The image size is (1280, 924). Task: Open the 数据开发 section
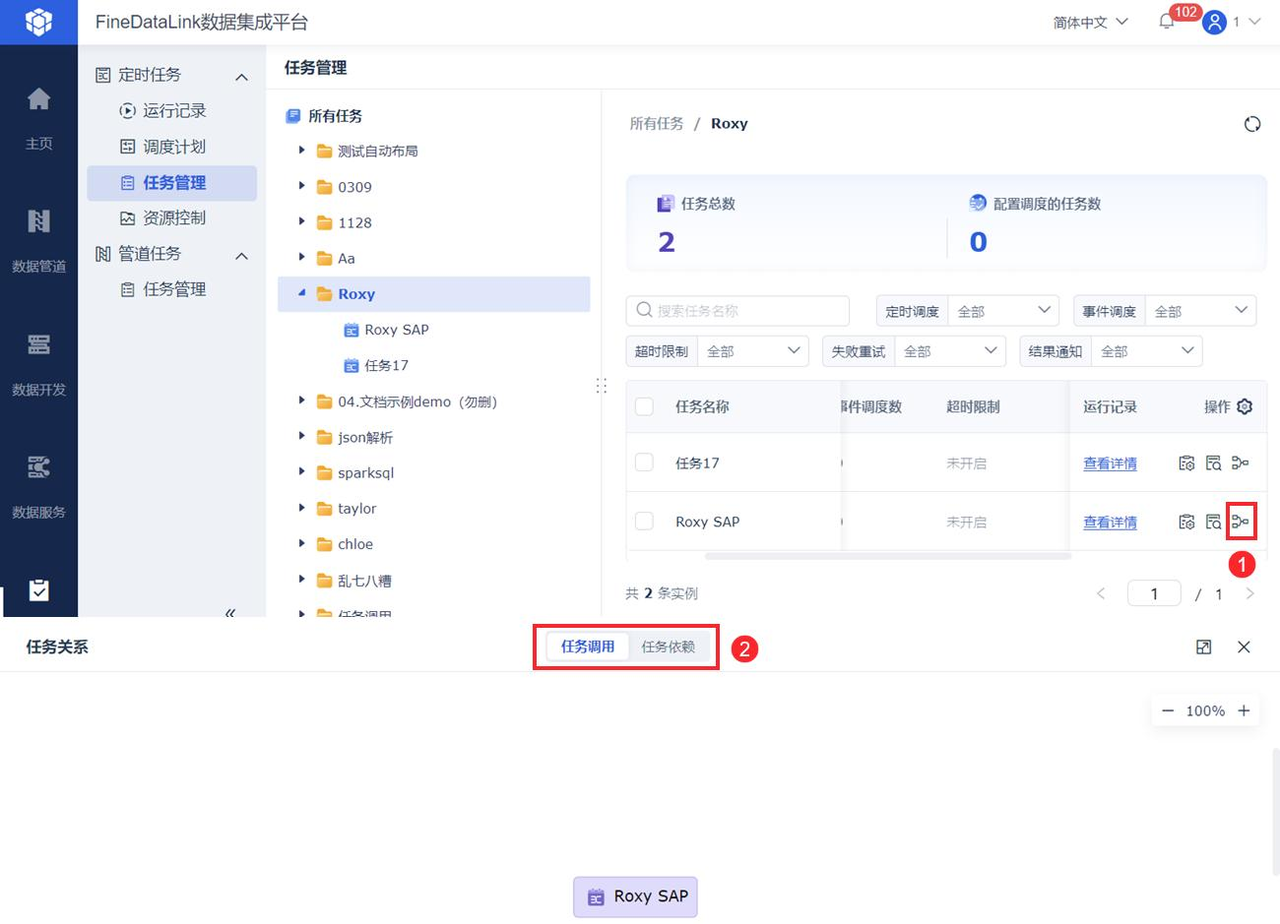click(x=38, y=364)
